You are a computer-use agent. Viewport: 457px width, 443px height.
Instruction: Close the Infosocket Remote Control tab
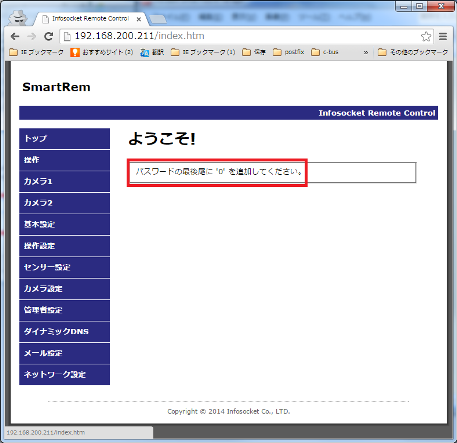coord(139,19)
